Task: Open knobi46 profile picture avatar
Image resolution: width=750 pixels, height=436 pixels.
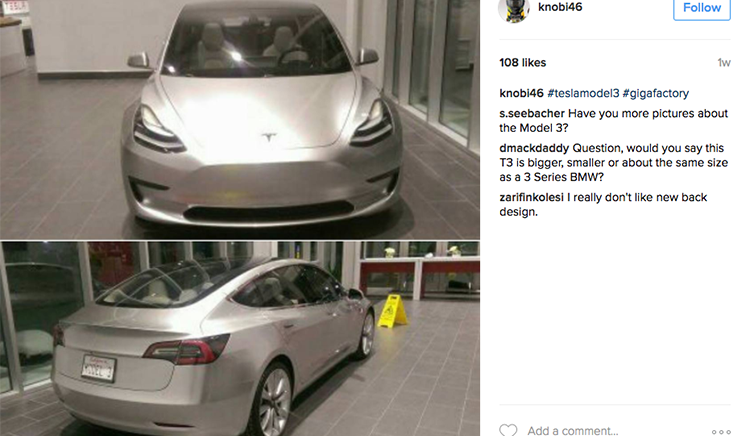Action: (x=514, y=9)
